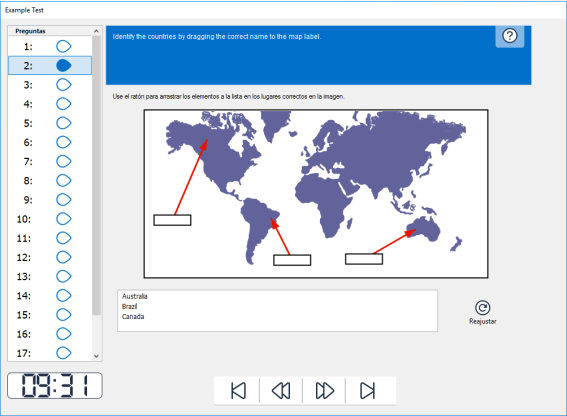Choose question 14 in the list

(x=50, y=296)
